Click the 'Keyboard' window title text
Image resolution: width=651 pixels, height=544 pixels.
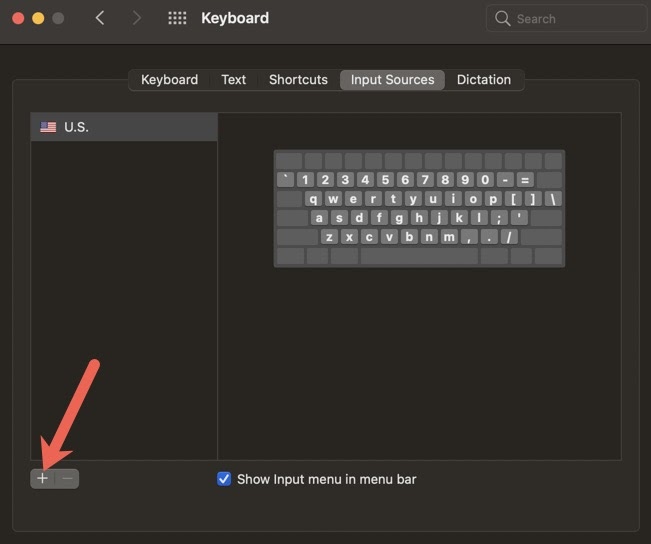(x=235, y=18)
